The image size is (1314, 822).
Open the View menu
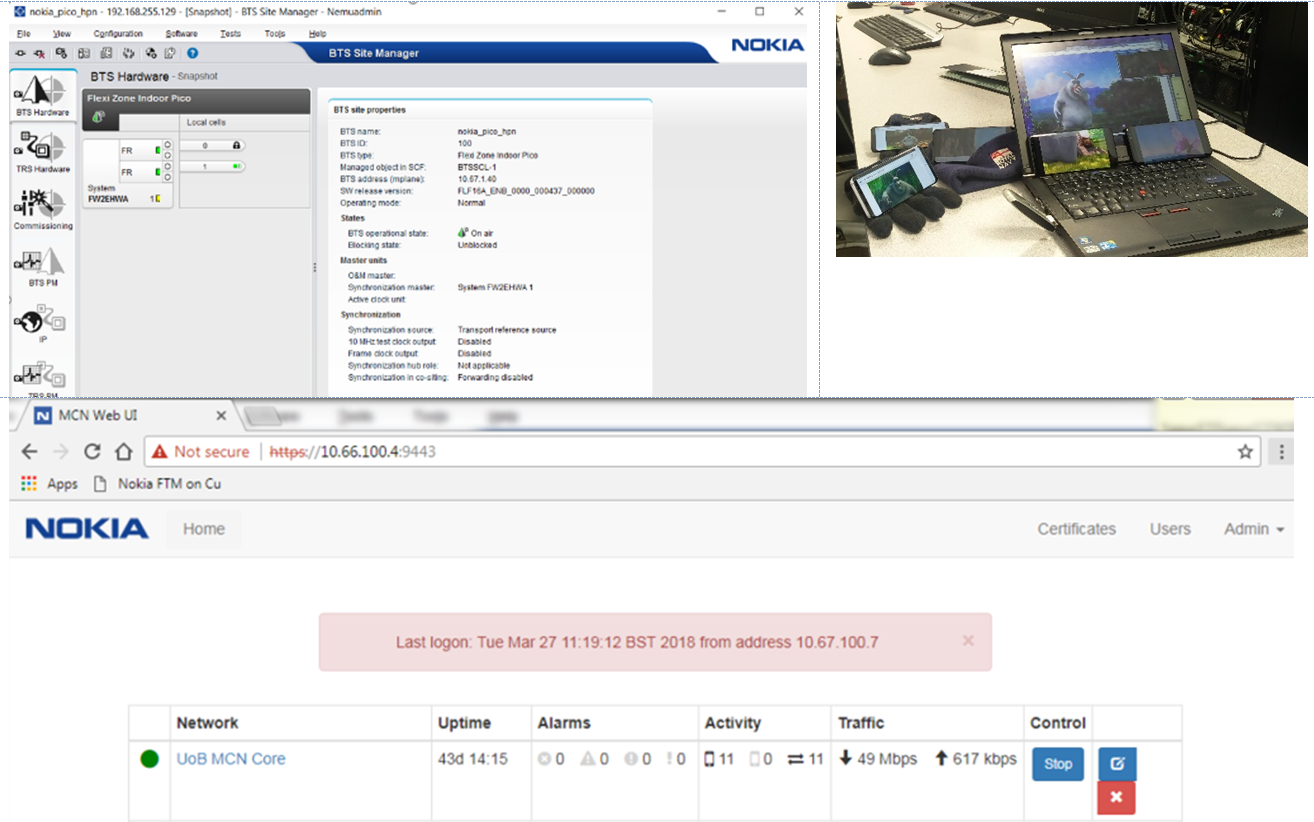[62, 33]
